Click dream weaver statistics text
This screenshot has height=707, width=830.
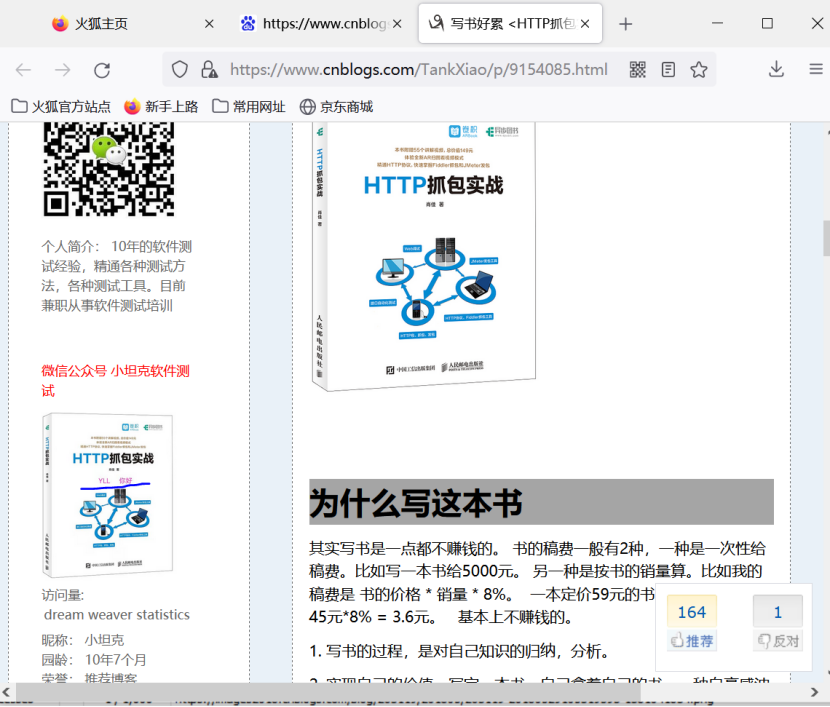[x=116, y=615]
